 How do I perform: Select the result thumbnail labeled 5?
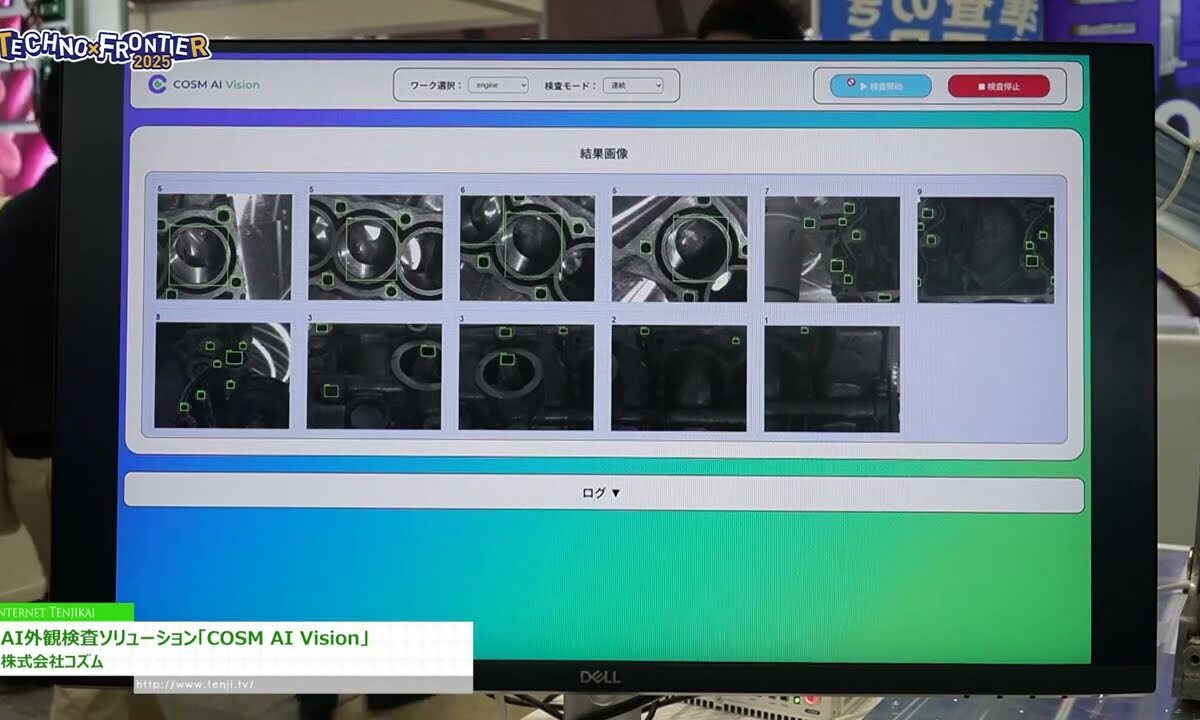(x=376, y=247)
